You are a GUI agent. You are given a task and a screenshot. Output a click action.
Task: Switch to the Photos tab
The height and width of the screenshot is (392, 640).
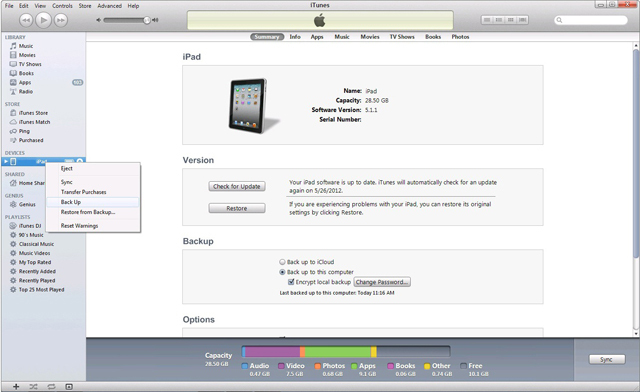(460, 37)
